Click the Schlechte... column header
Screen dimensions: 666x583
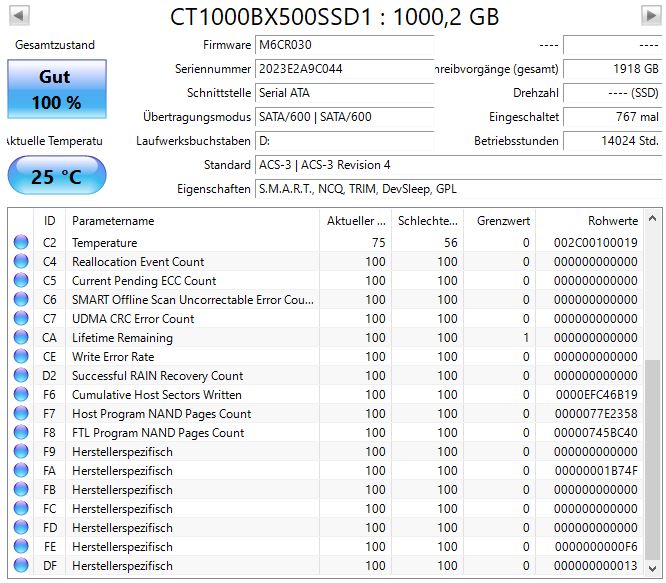427,221
